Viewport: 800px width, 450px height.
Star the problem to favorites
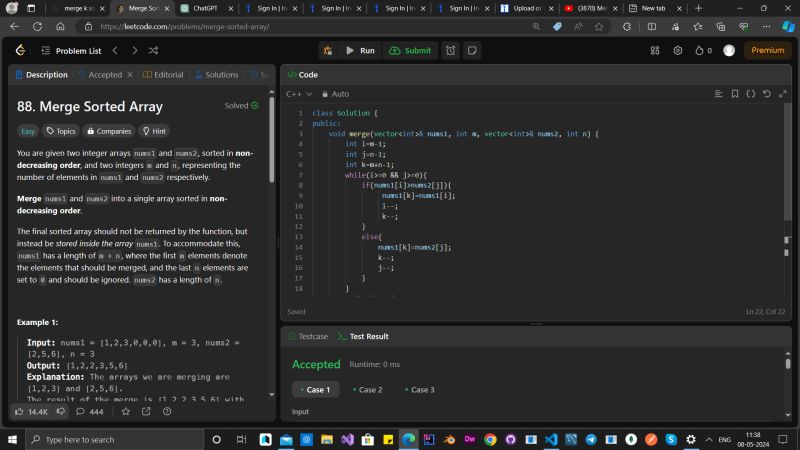point(125,411)
